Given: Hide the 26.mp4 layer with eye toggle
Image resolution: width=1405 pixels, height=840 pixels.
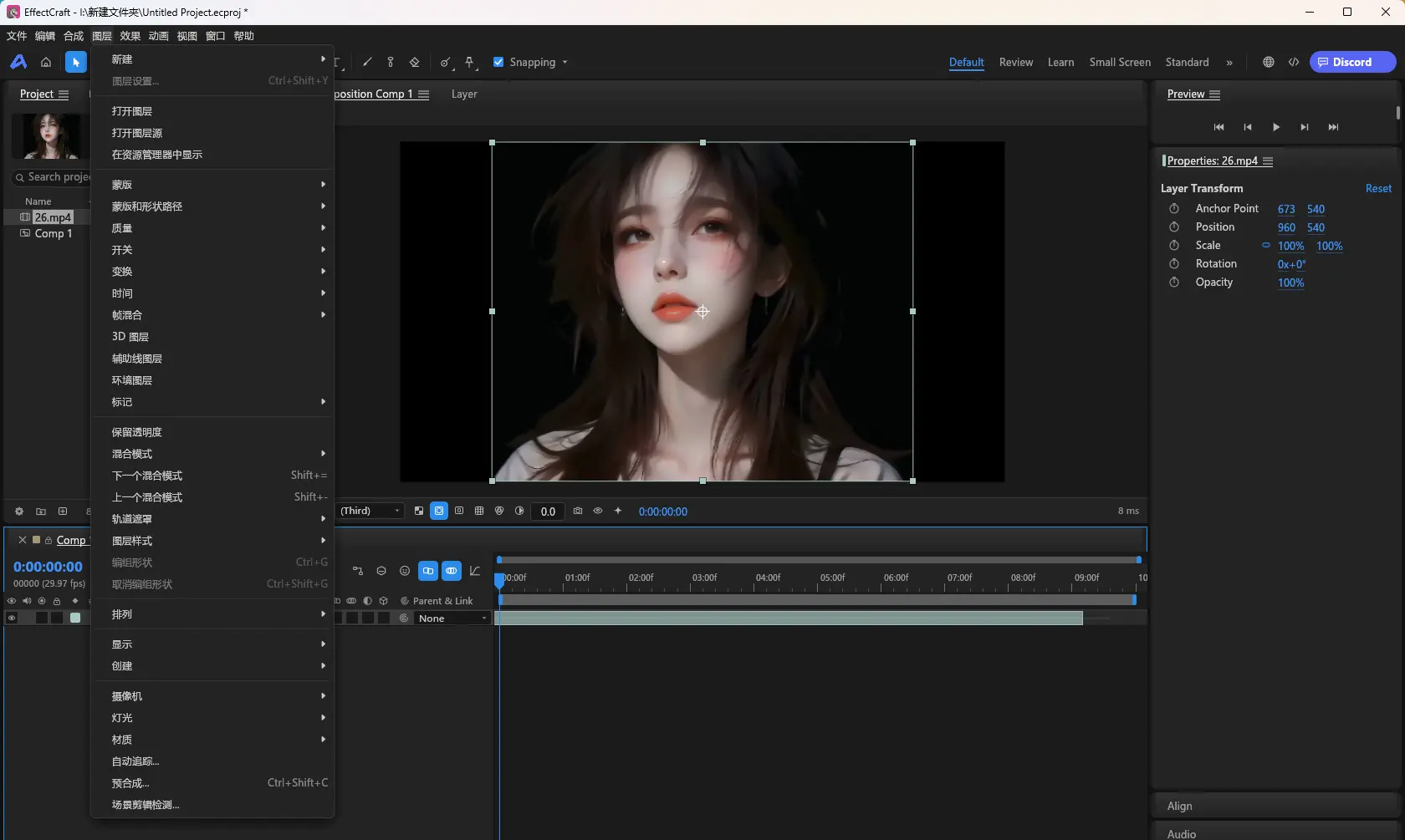Looking at the screenshot, I should coord(12,618).
